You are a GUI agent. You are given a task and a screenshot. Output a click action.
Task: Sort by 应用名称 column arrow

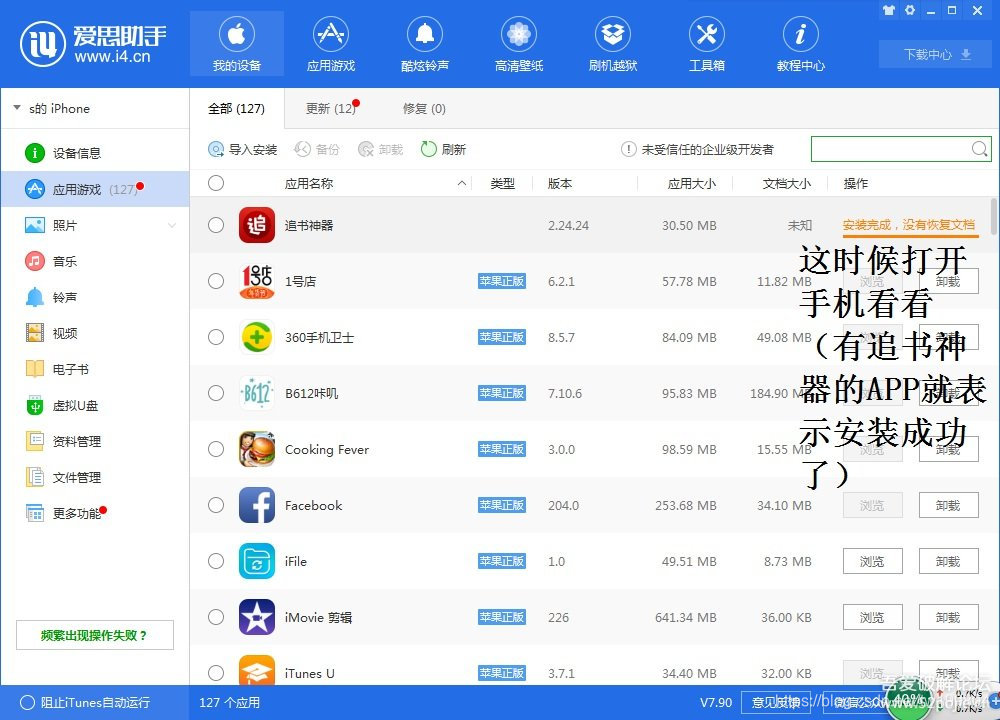click(x=461, y=184)
